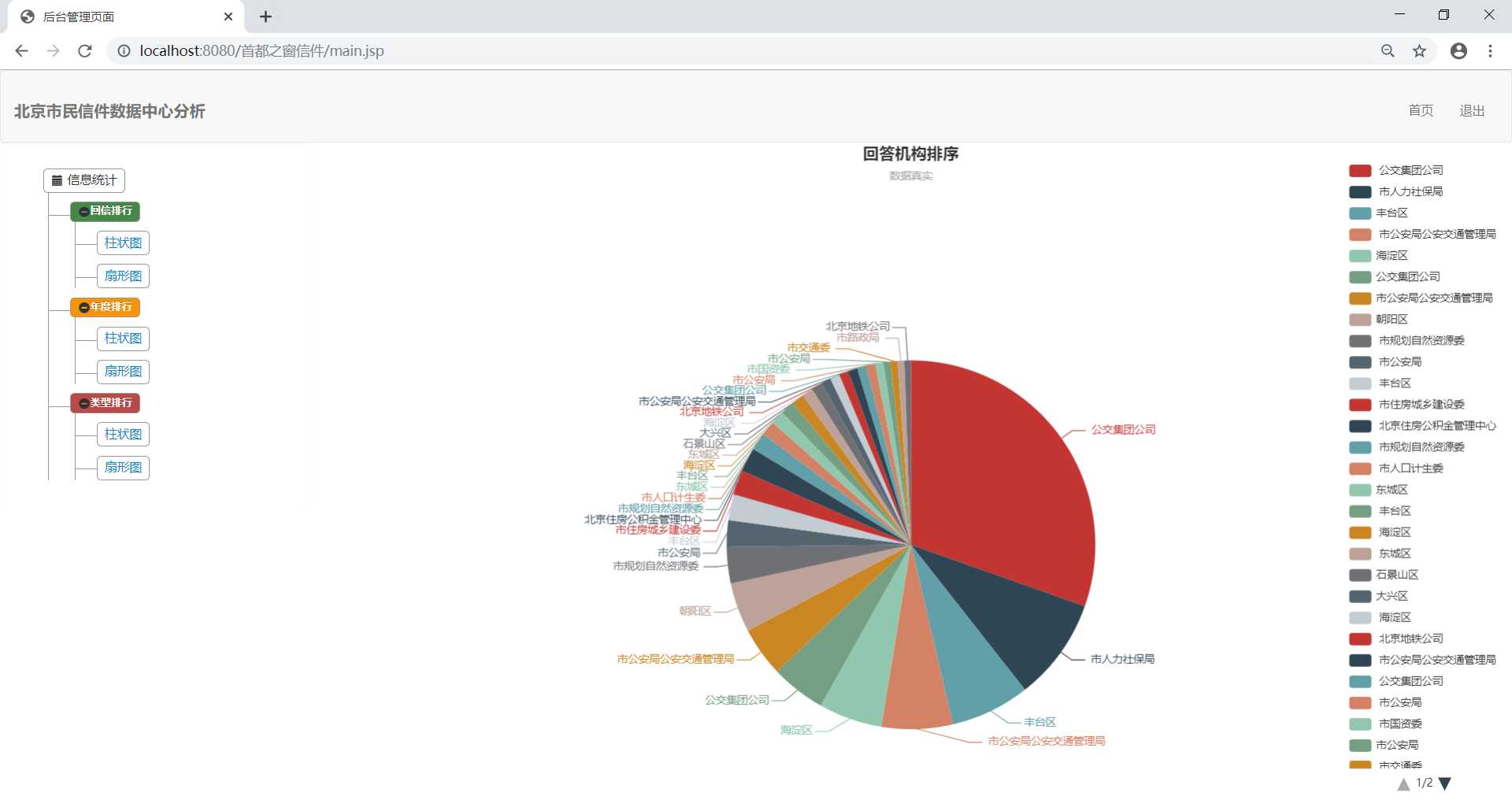Collapse the 回信排行 branch
Image resolution: width=1512 pixels, height=811 pixels.
pyautogui.click(x=105, y=211)
